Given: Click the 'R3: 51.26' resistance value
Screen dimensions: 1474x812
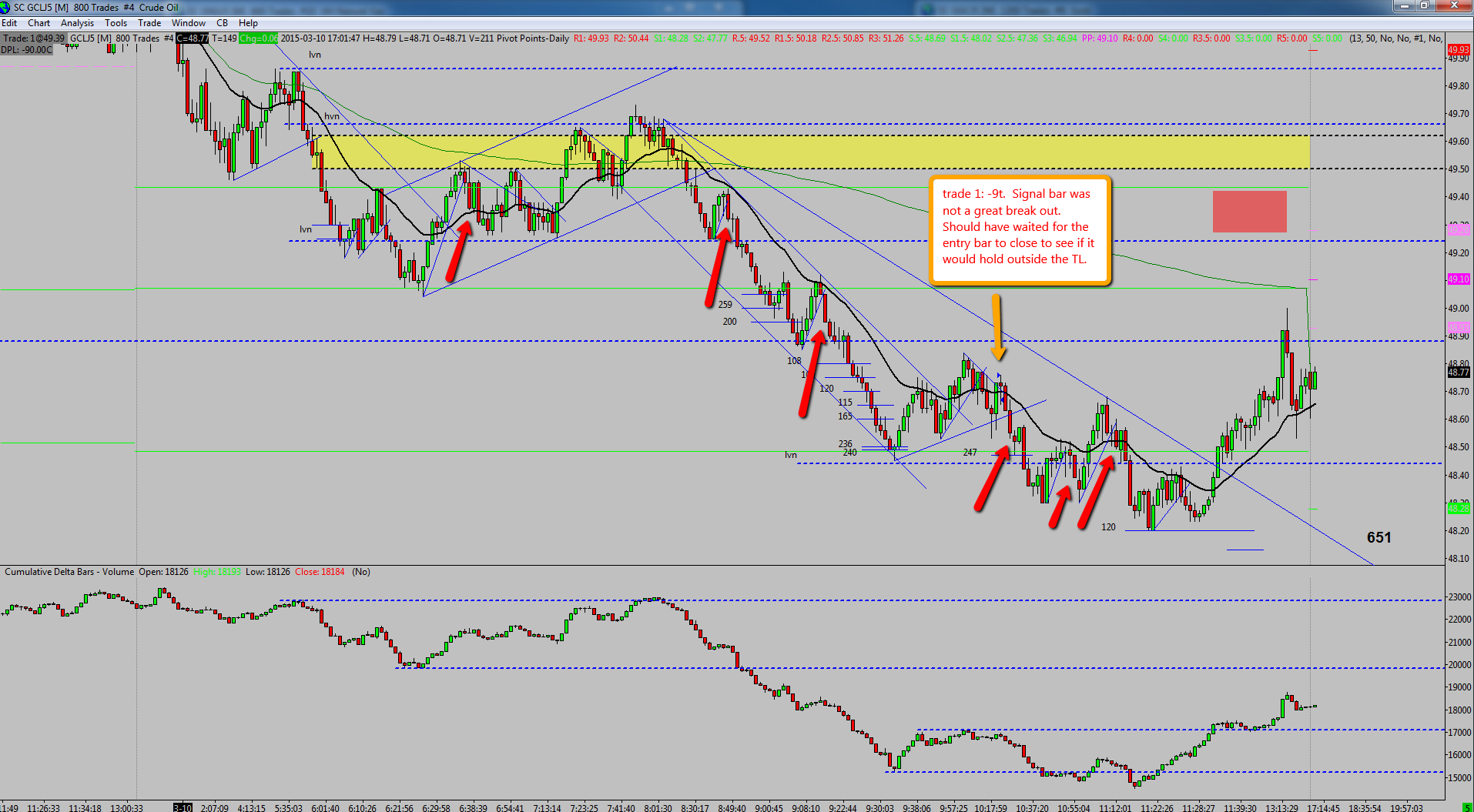Looking at the screenshot, I should tap(886, 38).
